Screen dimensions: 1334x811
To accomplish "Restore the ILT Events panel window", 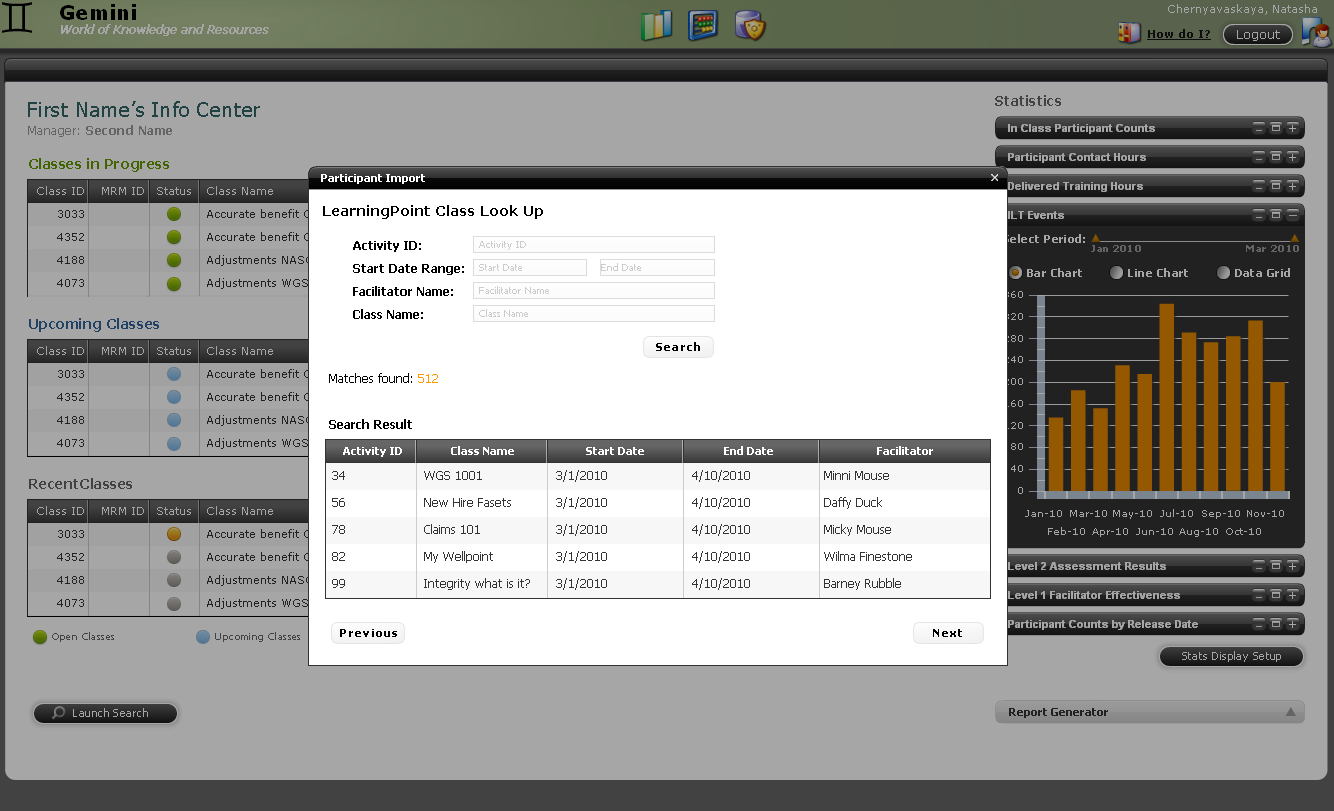I will (1276, 215).
